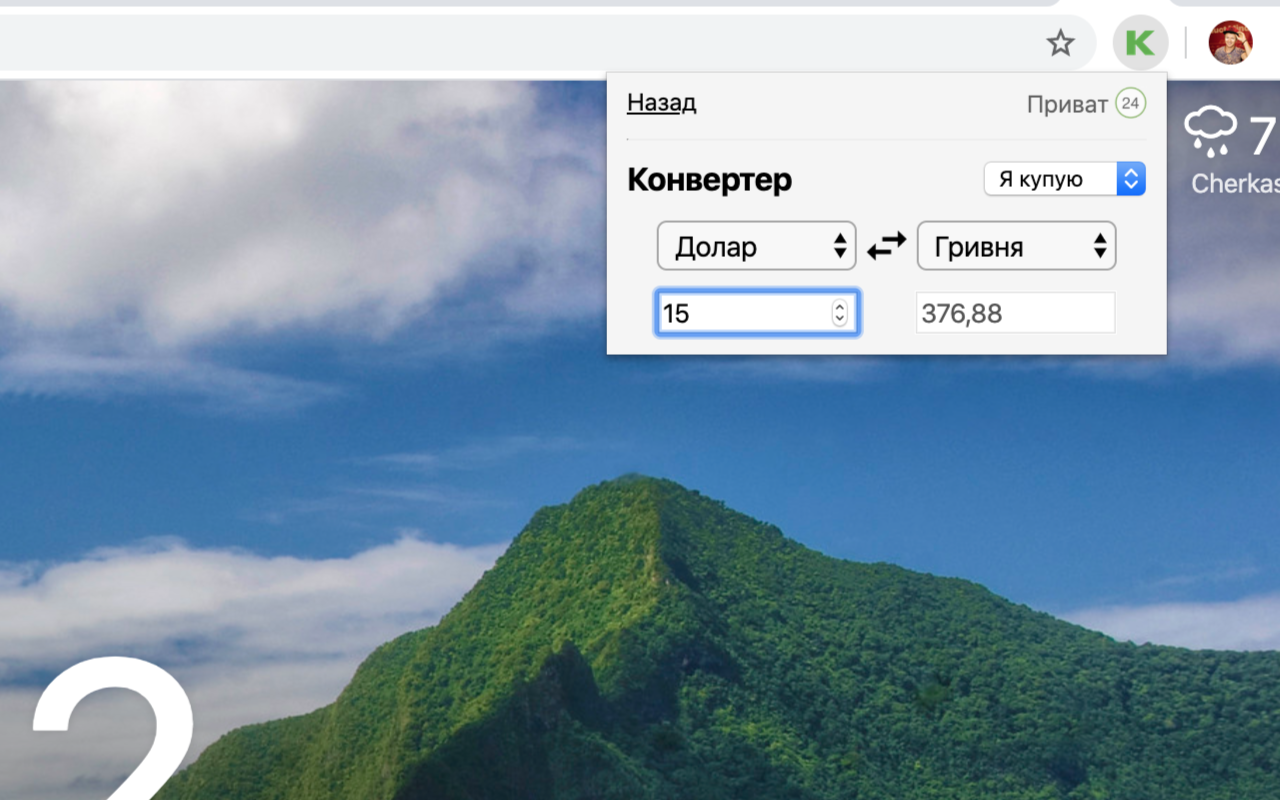Open the Chrome profile avatar
1280x800 pixels.
point(1230,43)
